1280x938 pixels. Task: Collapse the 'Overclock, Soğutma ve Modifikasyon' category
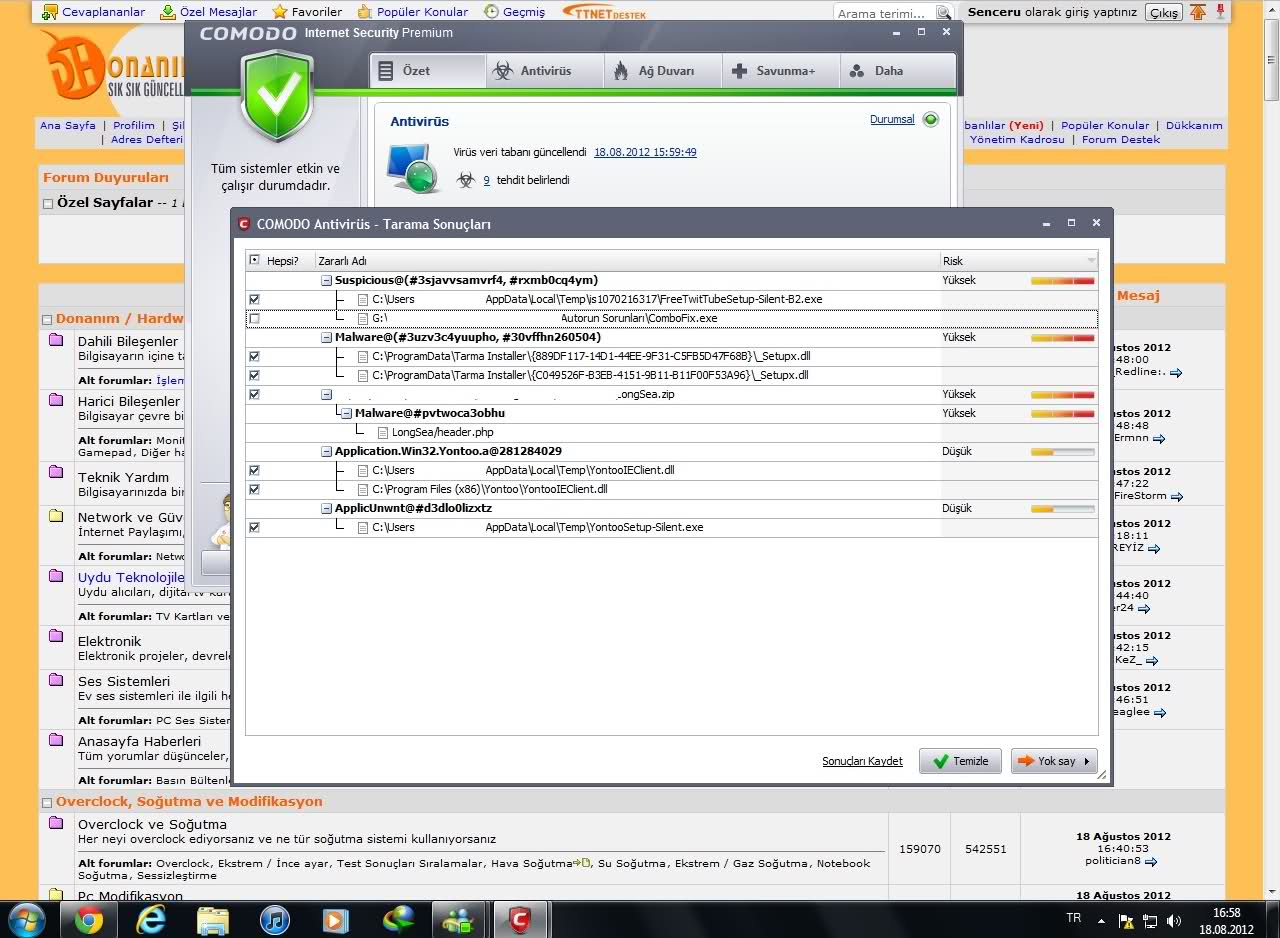(47, 802)
